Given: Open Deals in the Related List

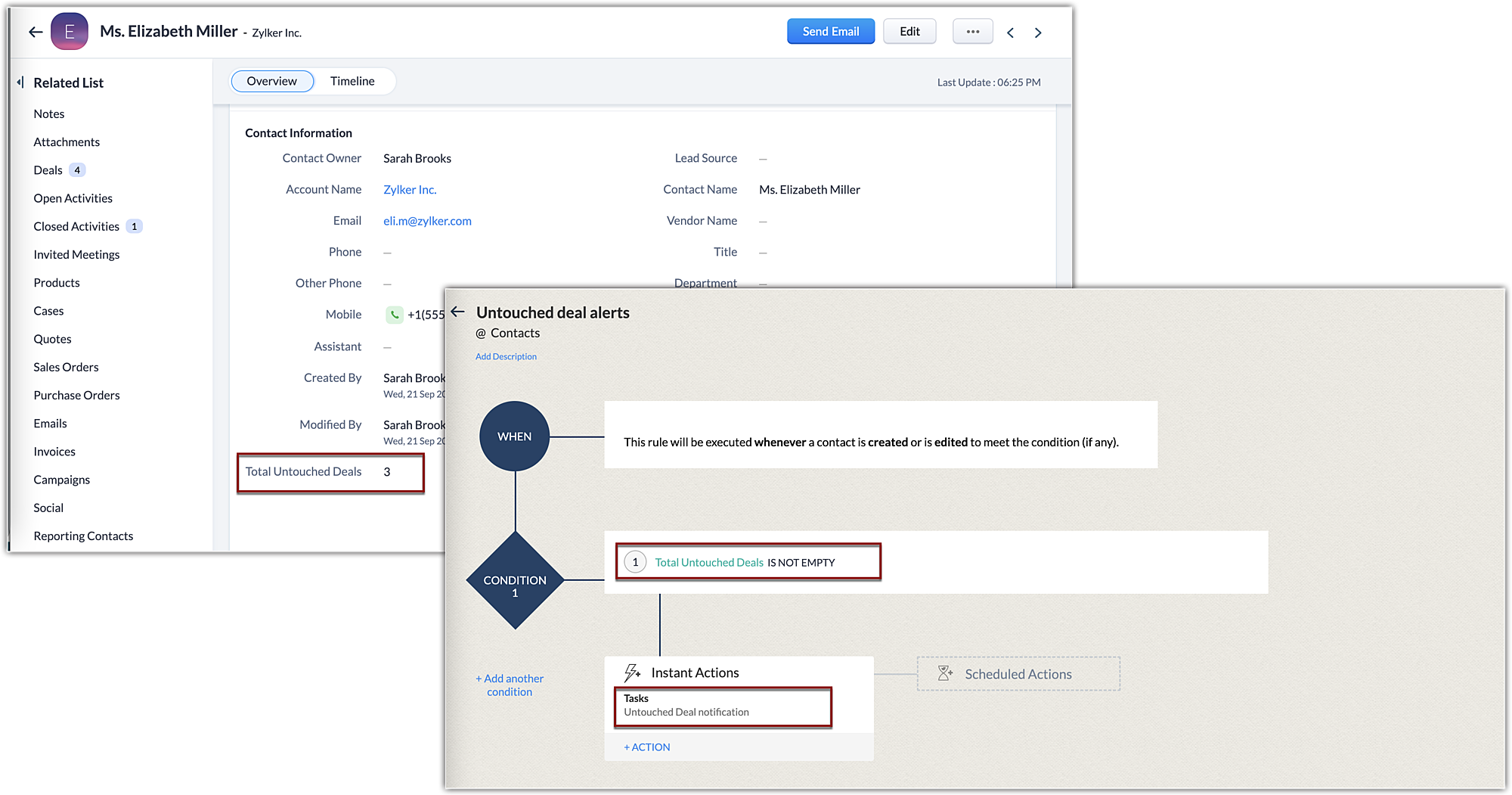Looking at the screenshot, I should pos(48,170).
